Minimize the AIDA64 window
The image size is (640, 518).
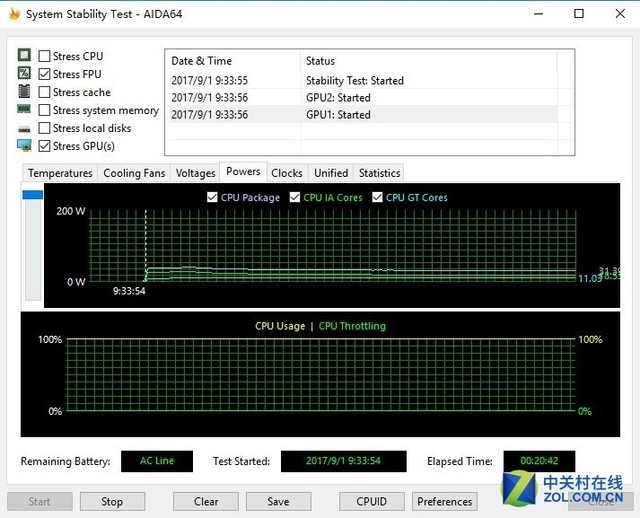tap(539, 14)
